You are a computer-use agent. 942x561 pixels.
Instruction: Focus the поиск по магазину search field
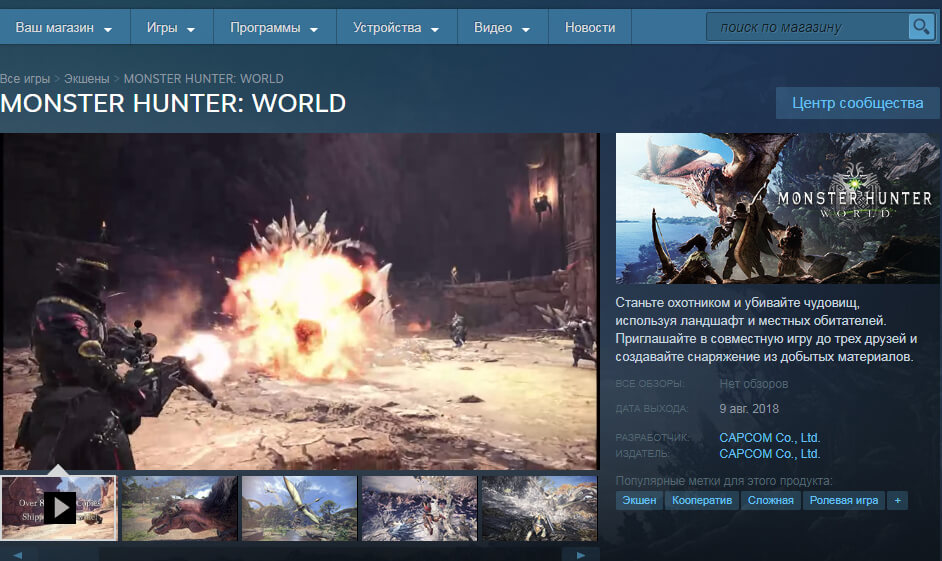[807, 27]
